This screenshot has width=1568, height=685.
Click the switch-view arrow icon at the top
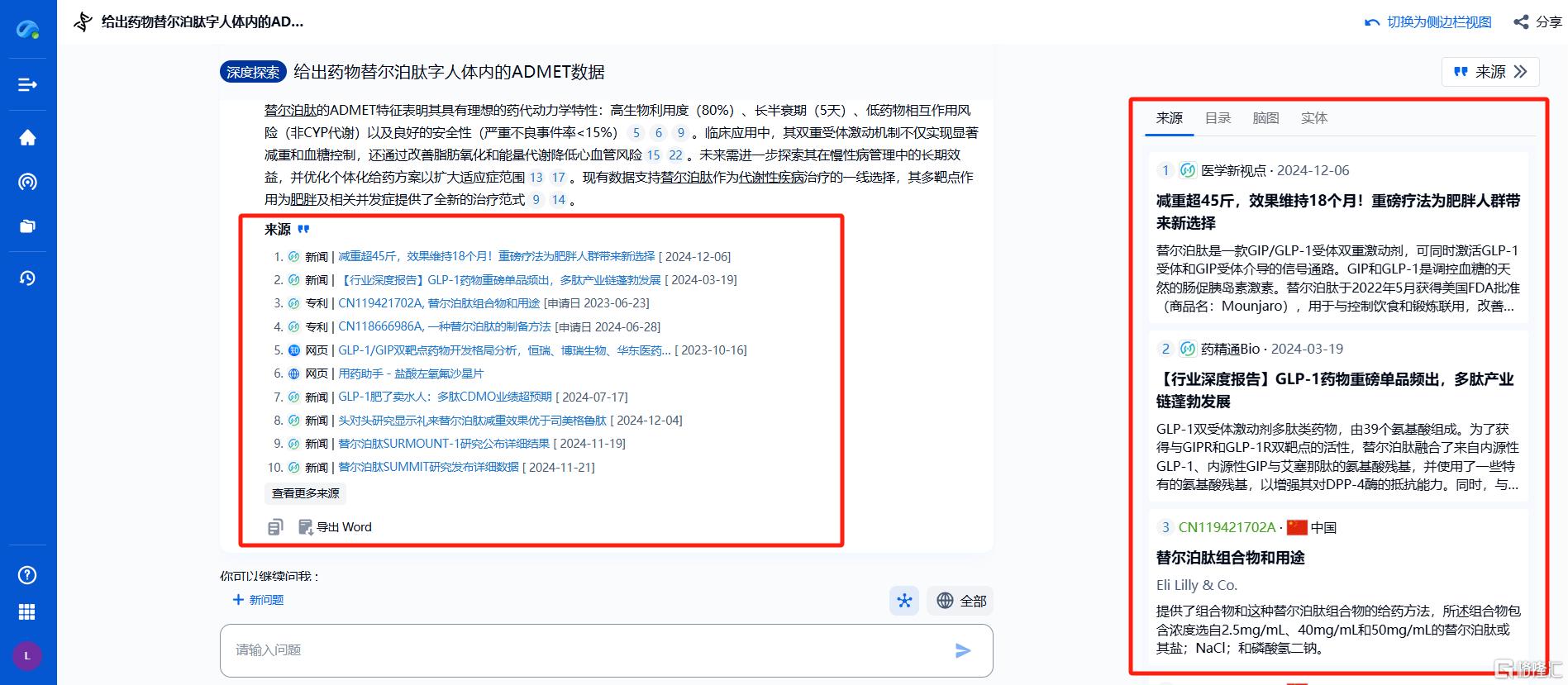click(1372, 22)
